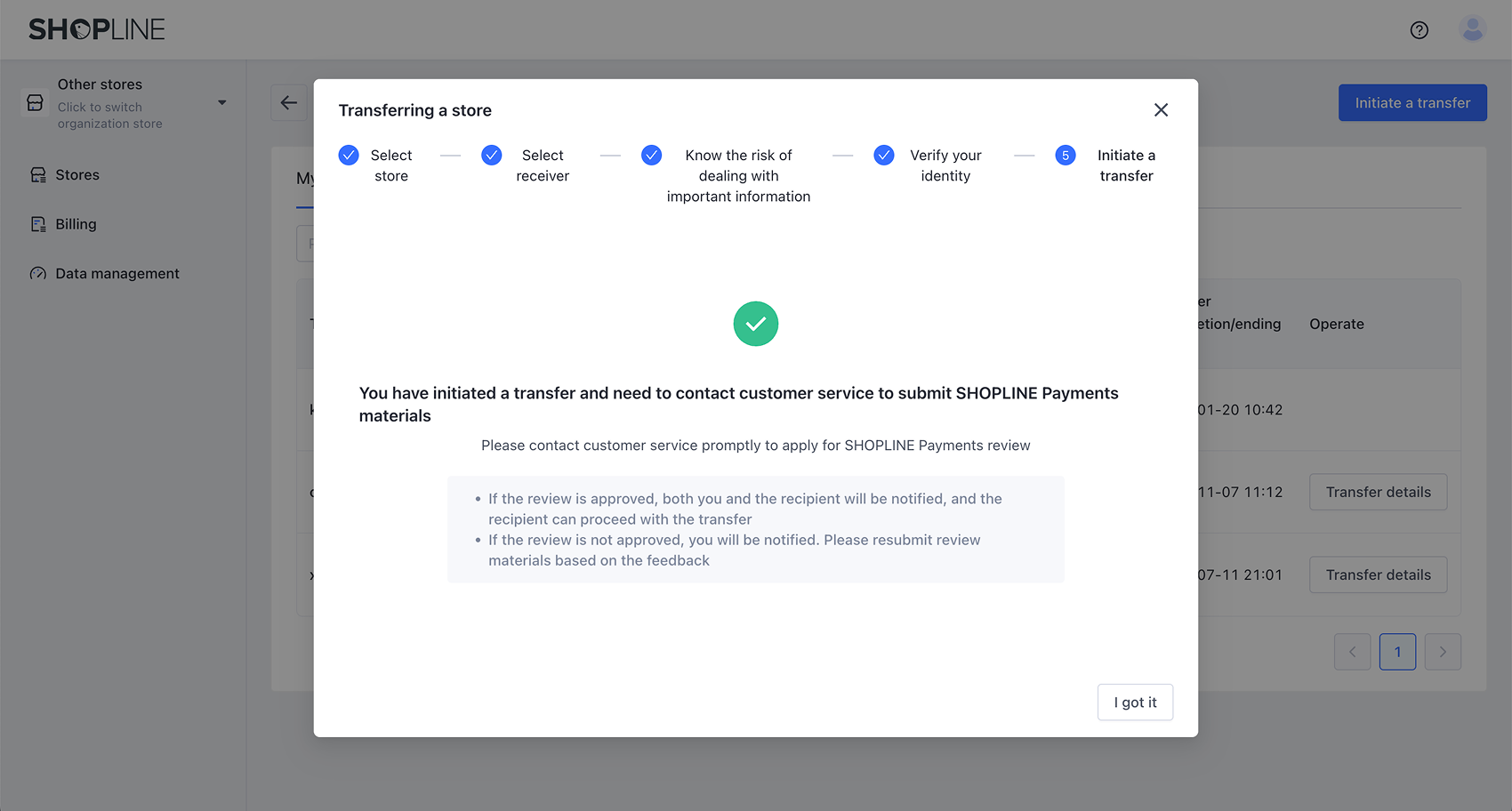Screen dimensions: 1512x811
Task: Open Transfer details for the 11-07 transfer
Action: 1378,492
